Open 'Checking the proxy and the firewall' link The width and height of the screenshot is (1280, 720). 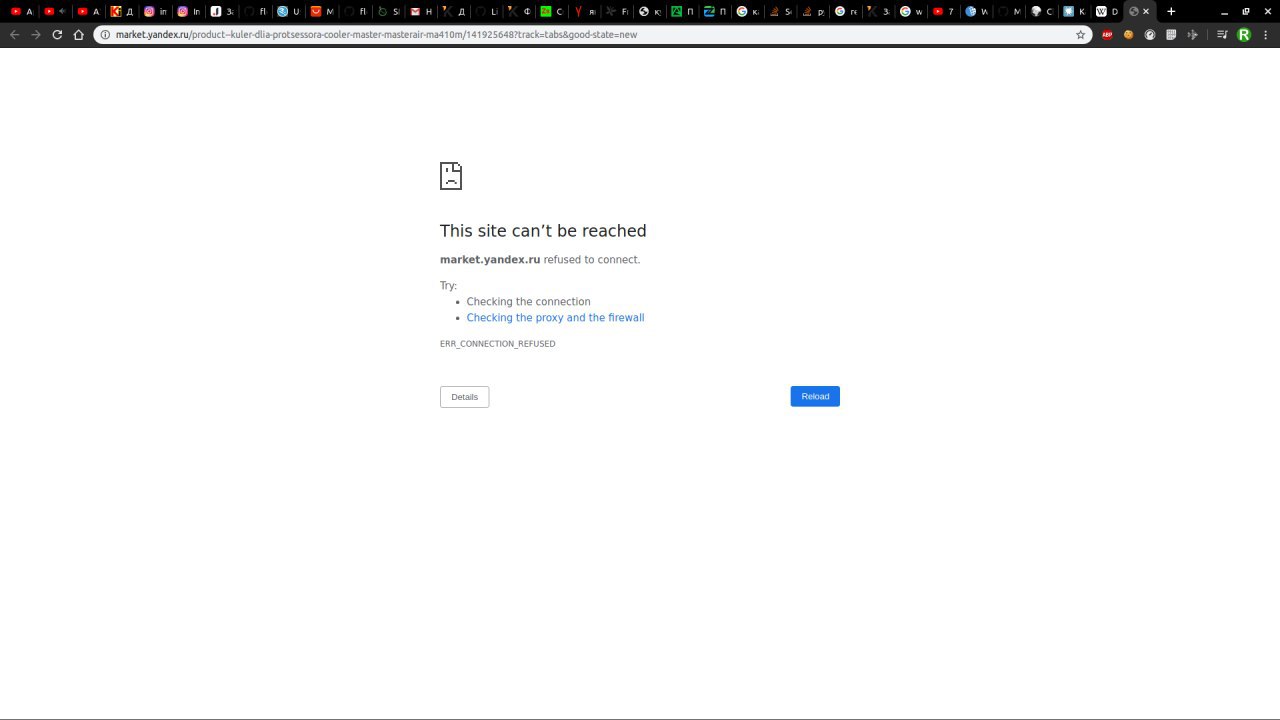555,318
